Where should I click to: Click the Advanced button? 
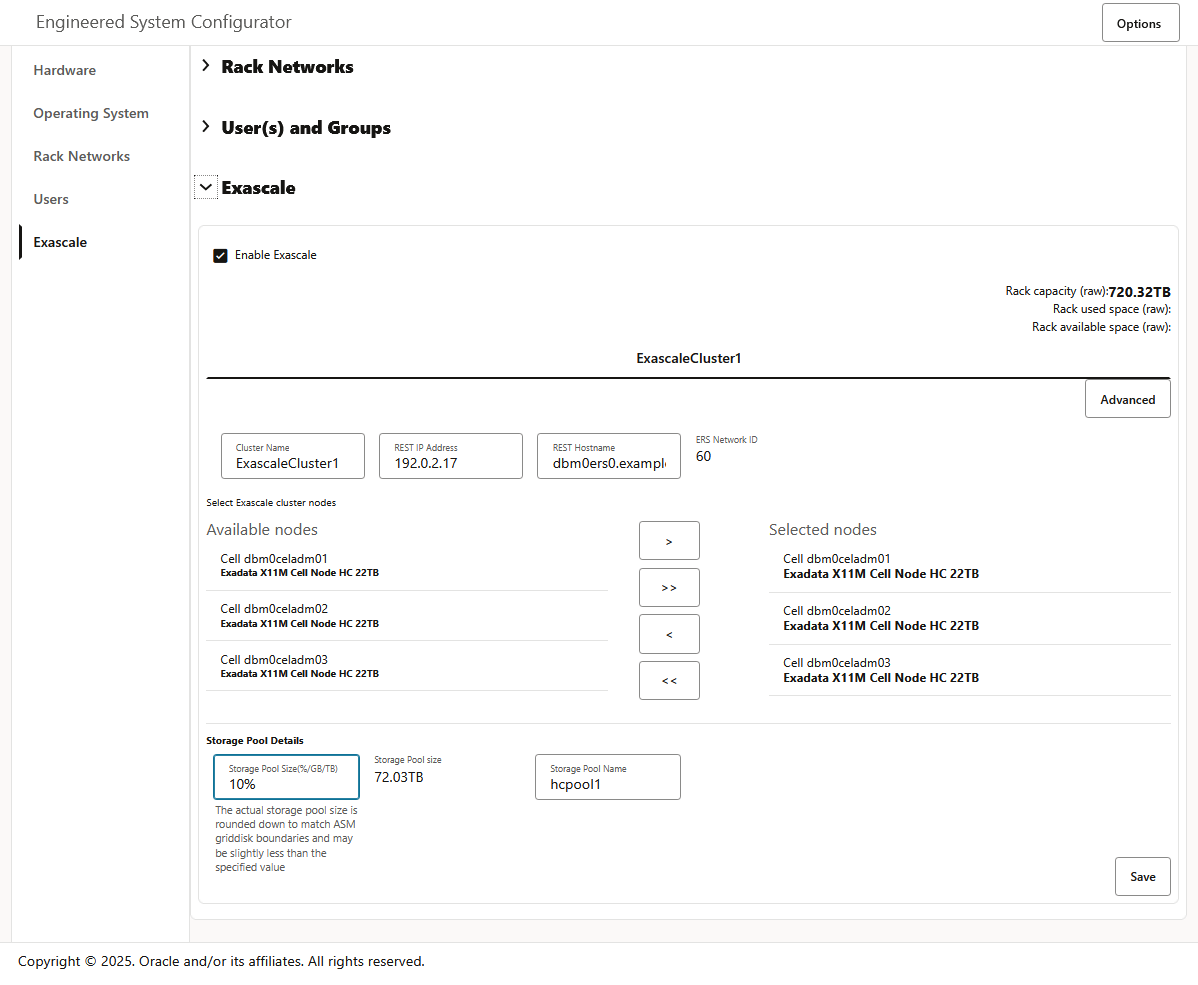pos(1127,400)
